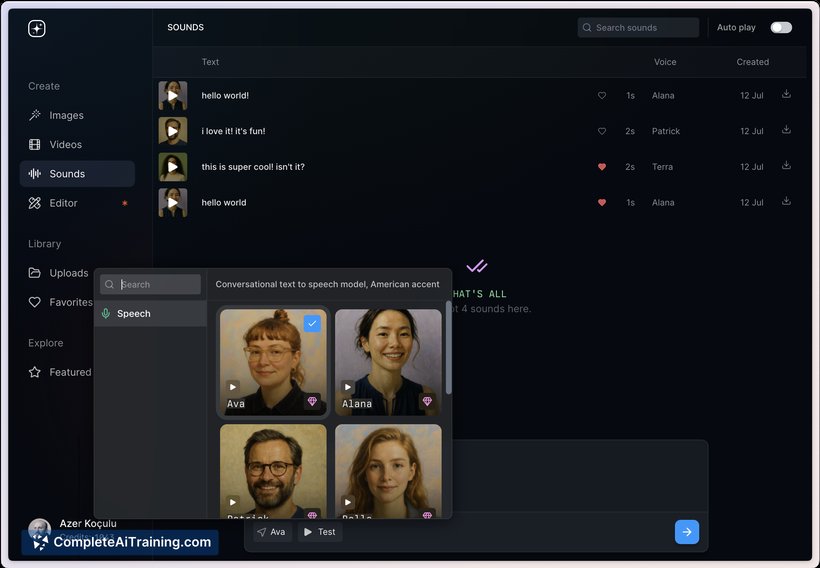
Task: Click the voice list scrollbar
Action: pos(448,348)
